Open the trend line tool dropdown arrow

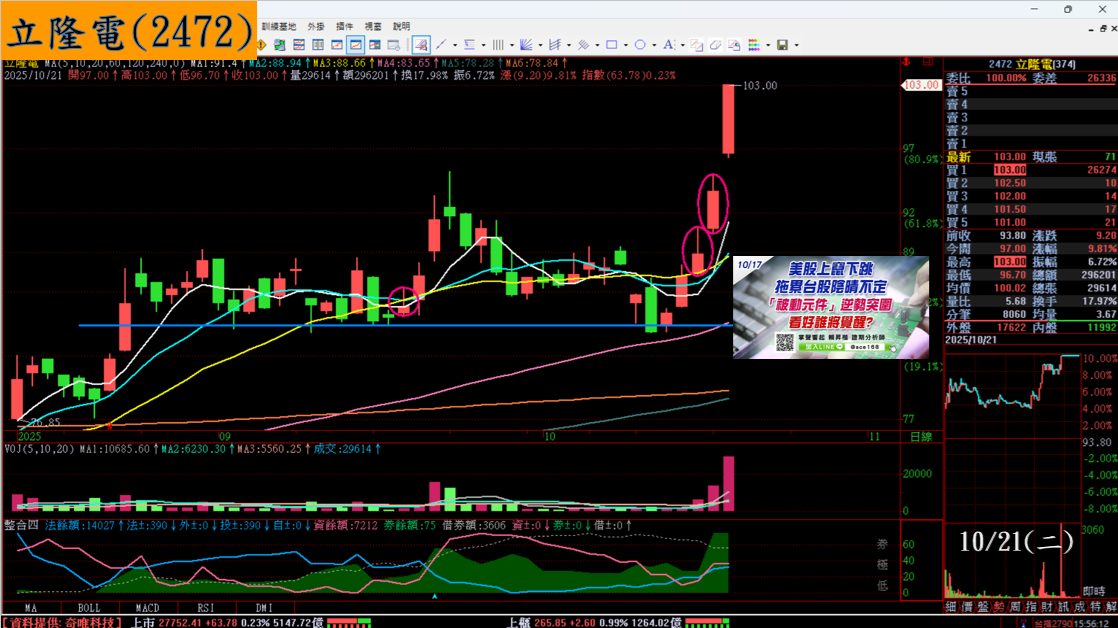point(455,45)
